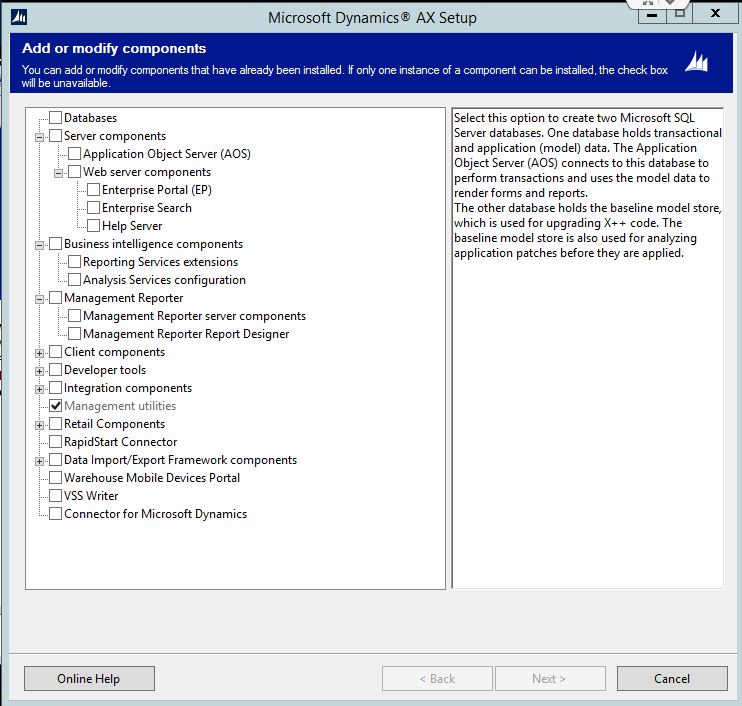Check the Enterprise Portal (EP) checkbox
The height and width of the screenshot is (706, 742).
93,189
